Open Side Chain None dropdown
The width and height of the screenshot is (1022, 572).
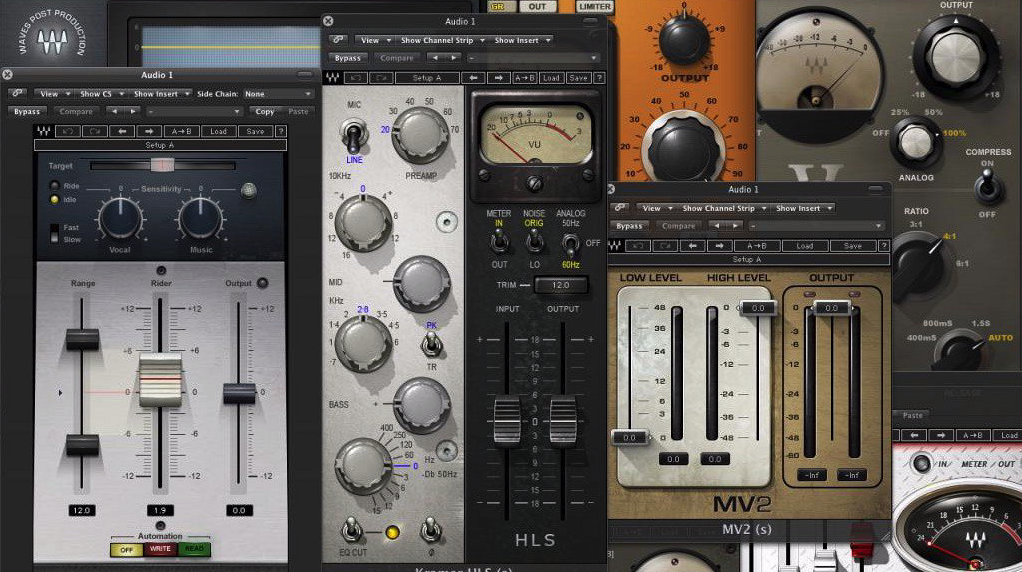click(277, 94)
